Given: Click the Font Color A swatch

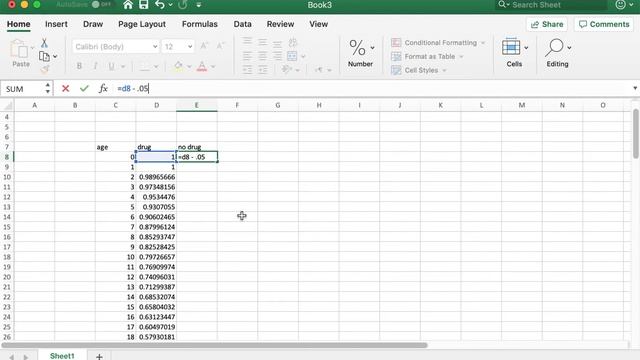Looking at the screenshot, I should (202, 66).
